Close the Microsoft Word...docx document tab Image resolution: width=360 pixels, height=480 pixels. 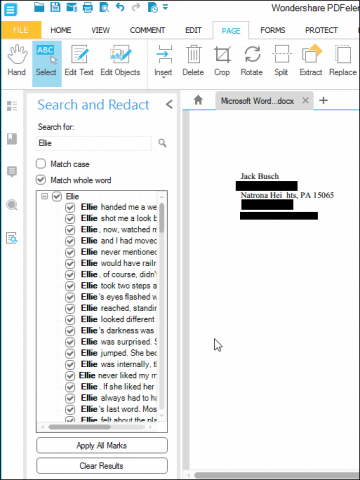pos(305,100)
